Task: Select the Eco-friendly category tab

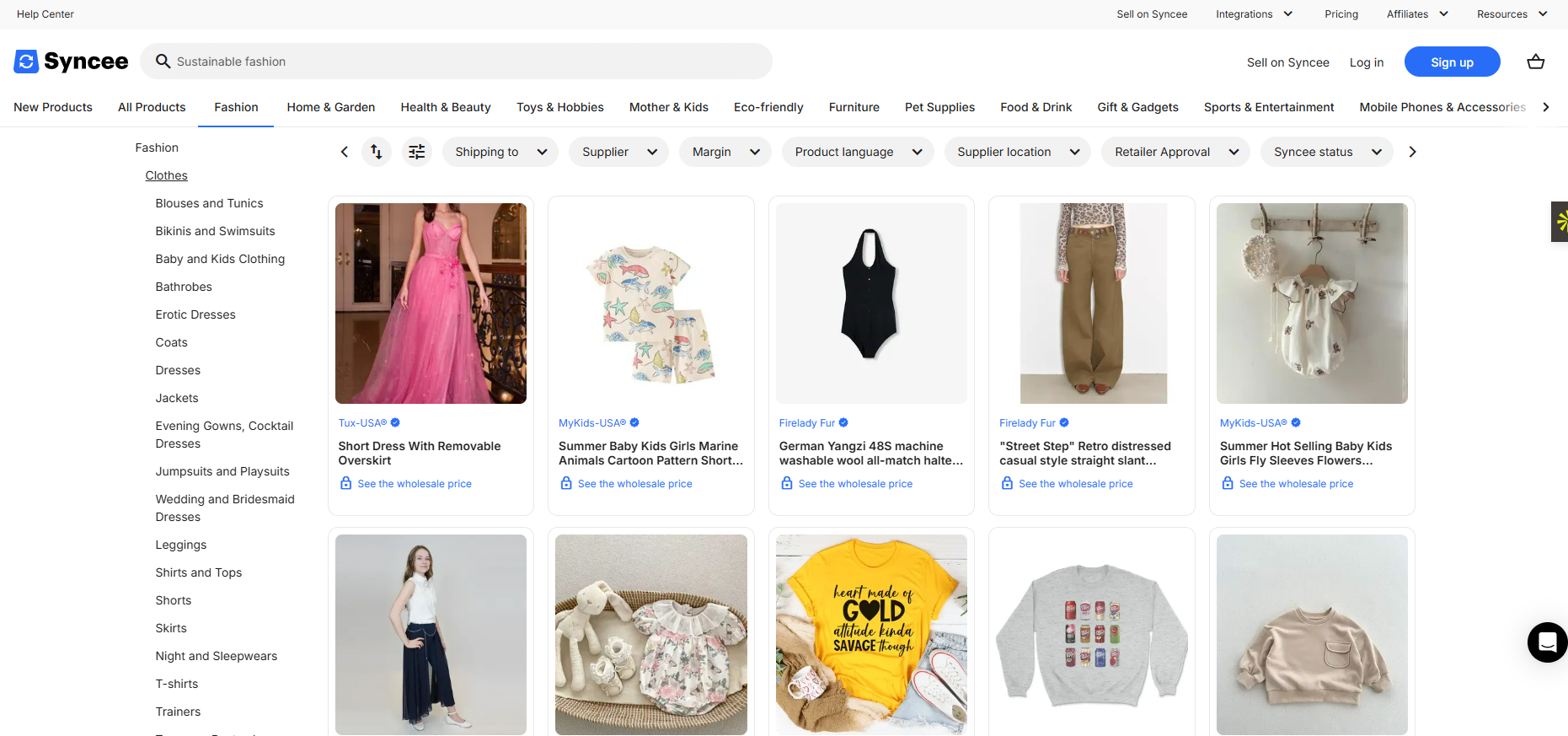Action: pos(768,107)
